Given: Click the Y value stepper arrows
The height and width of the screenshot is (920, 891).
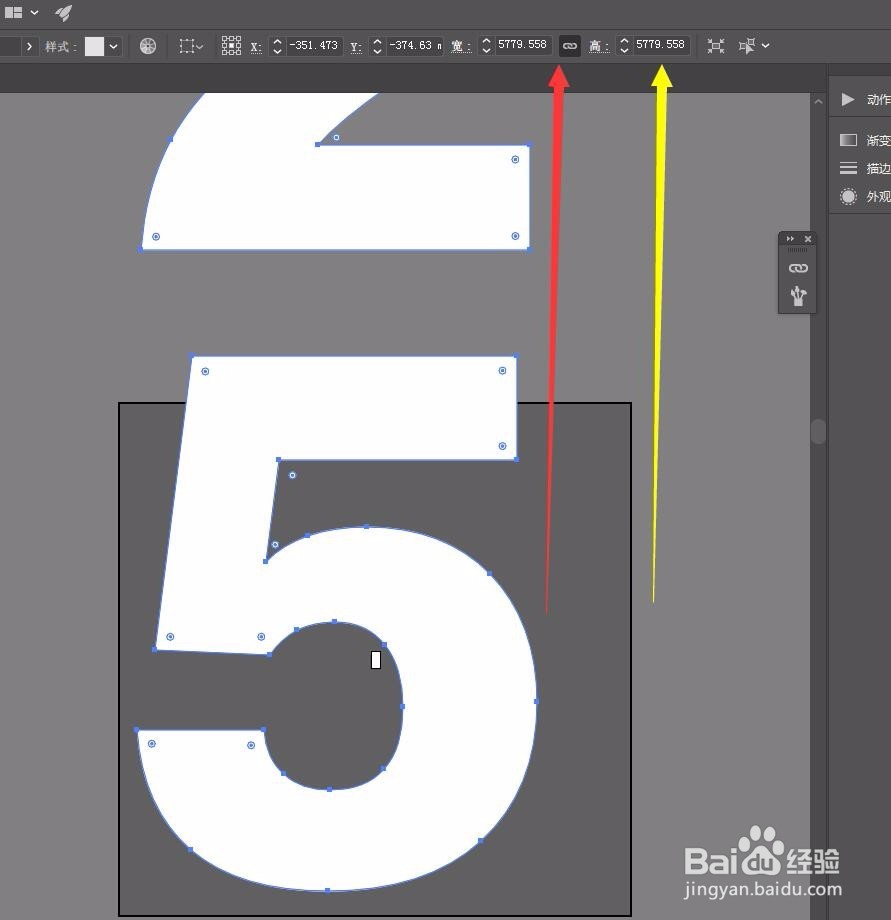Looking at the screenshot, I should (377, 46).
